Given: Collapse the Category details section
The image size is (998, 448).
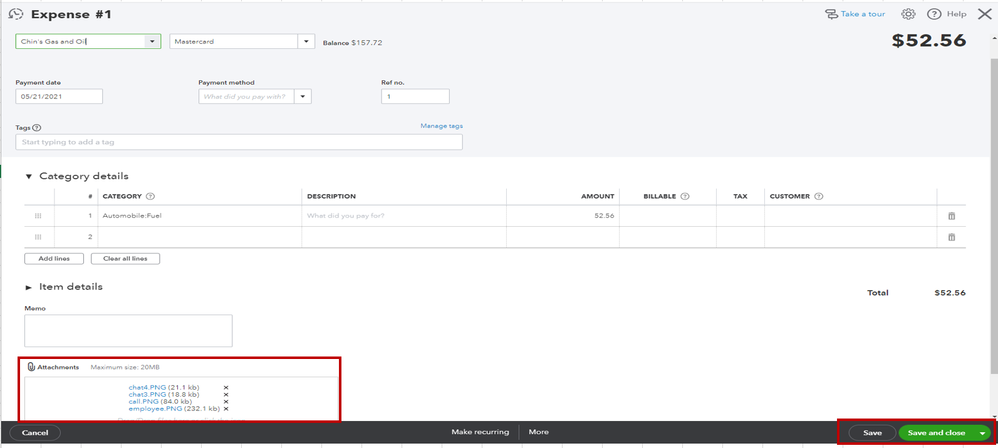Looking at the screenshot, I should click(28, 176).
